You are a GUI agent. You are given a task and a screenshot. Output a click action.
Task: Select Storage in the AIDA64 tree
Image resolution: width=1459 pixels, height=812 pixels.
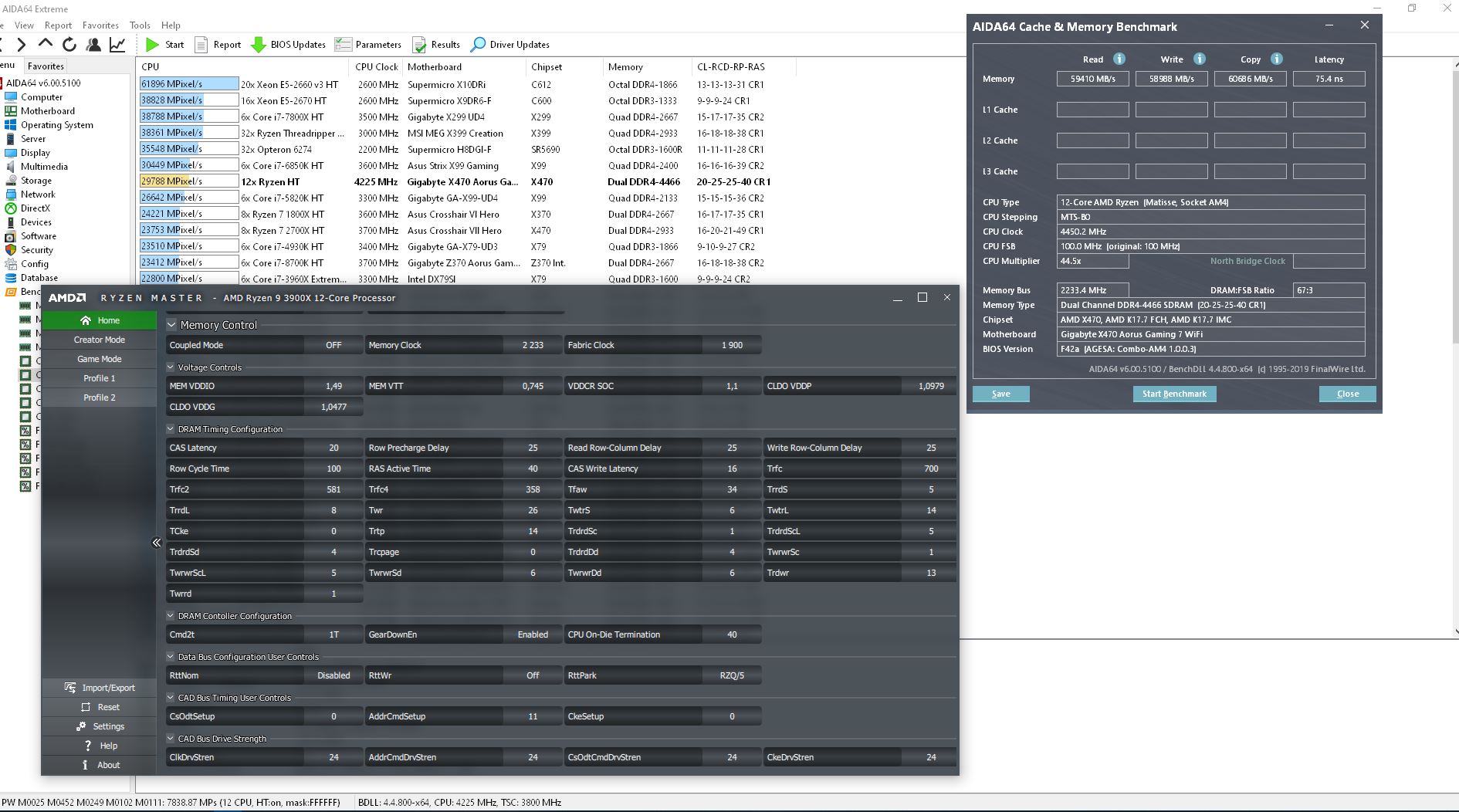click(36, 181)
